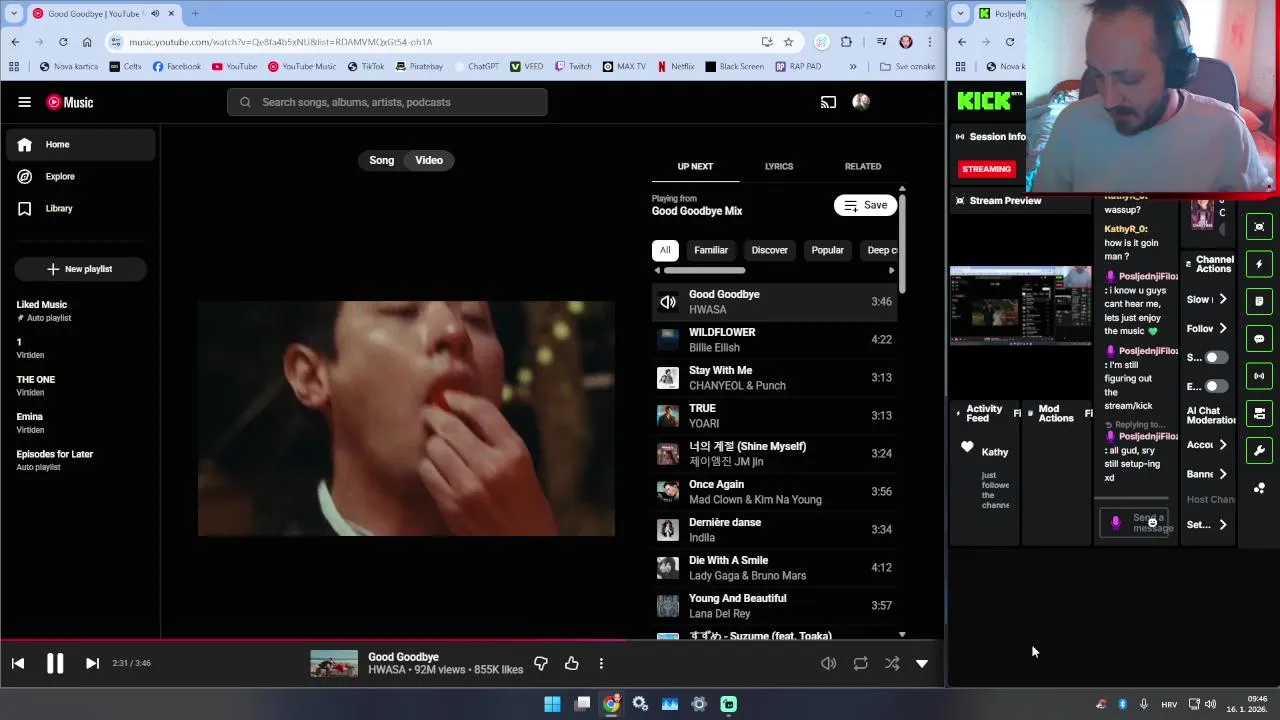Image resolution: width=1280 pixels, height=720 pixels.
Task: Select the Familiar filter chip
Action: (711, 250)
